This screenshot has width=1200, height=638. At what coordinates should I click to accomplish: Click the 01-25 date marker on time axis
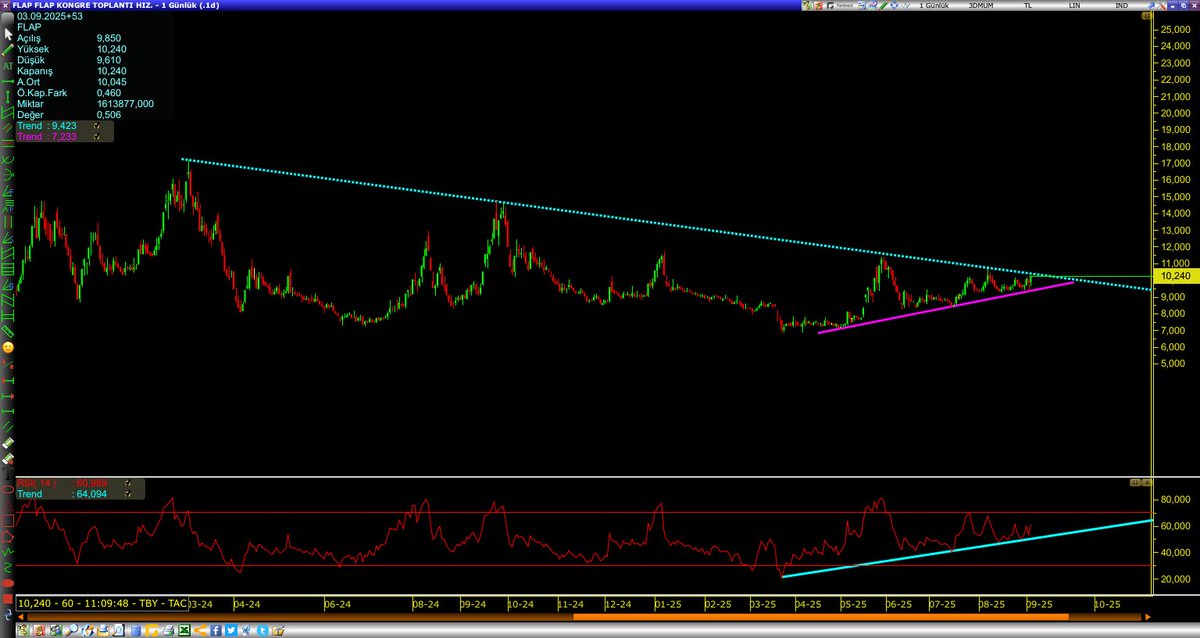[668, 604]
